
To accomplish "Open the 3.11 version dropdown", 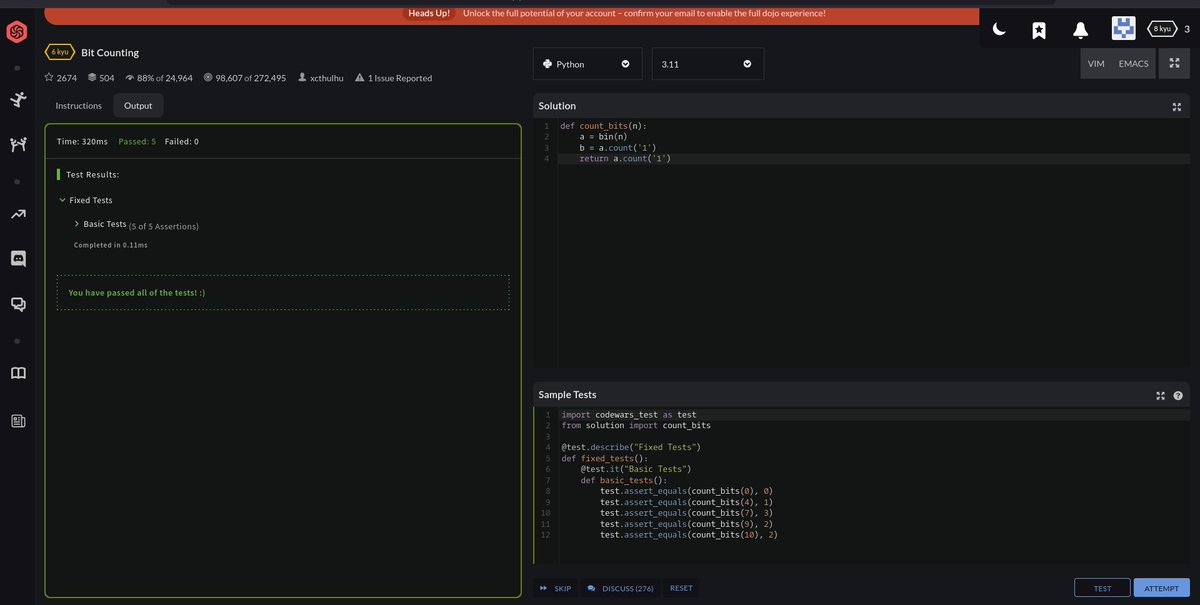I will (707, 64).
